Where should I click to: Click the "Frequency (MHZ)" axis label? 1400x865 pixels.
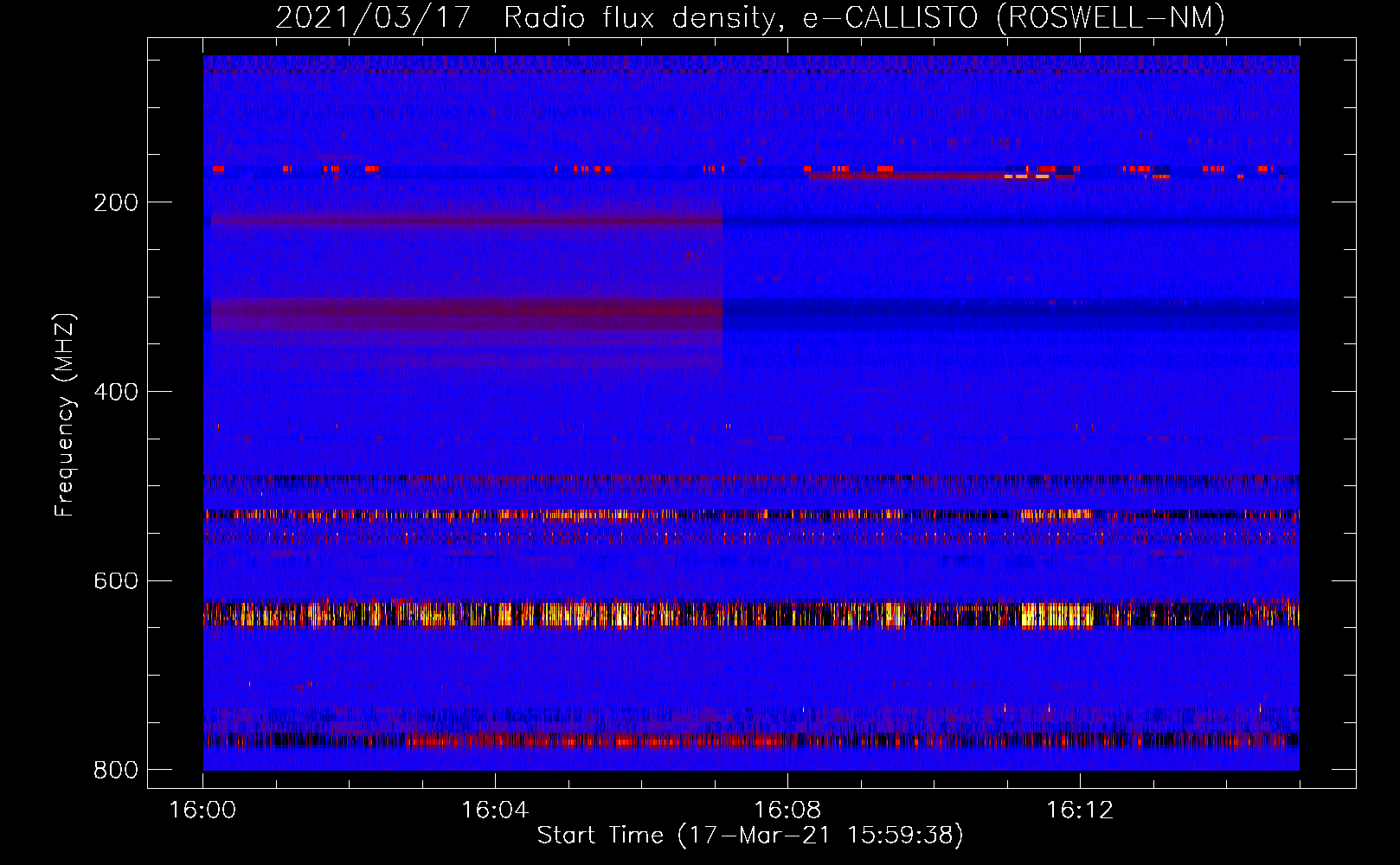point(65,414)
